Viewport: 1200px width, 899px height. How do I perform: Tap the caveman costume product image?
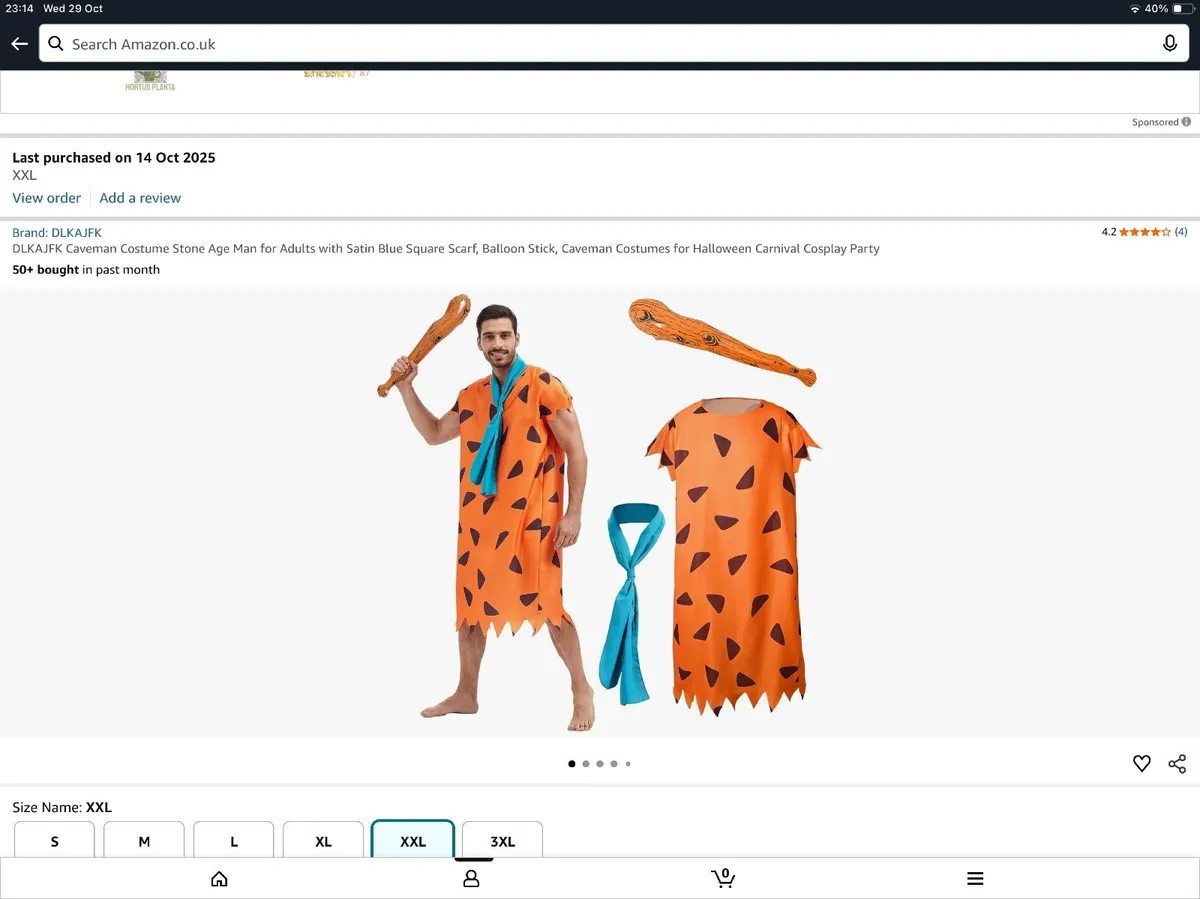[x=600, y=510]
